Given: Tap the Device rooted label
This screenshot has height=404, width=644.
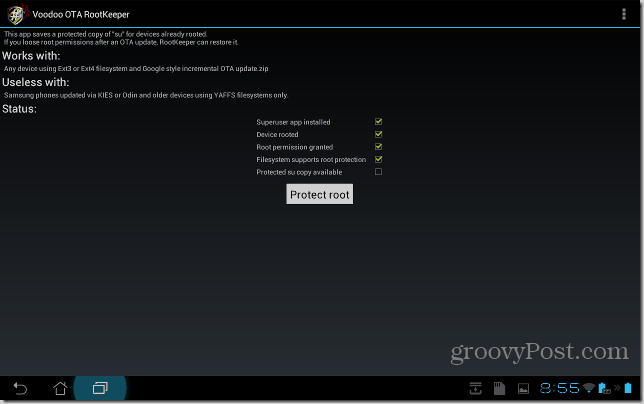Looking at the screenshot, I should (277, 135).
